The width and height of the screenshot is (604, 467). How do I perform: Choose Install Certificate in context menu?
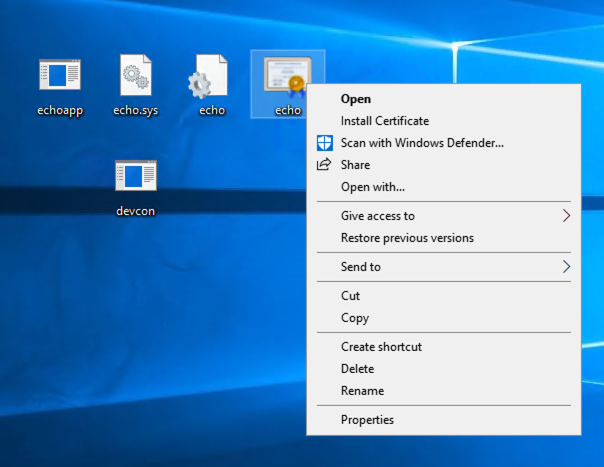(x=384, y=121)
